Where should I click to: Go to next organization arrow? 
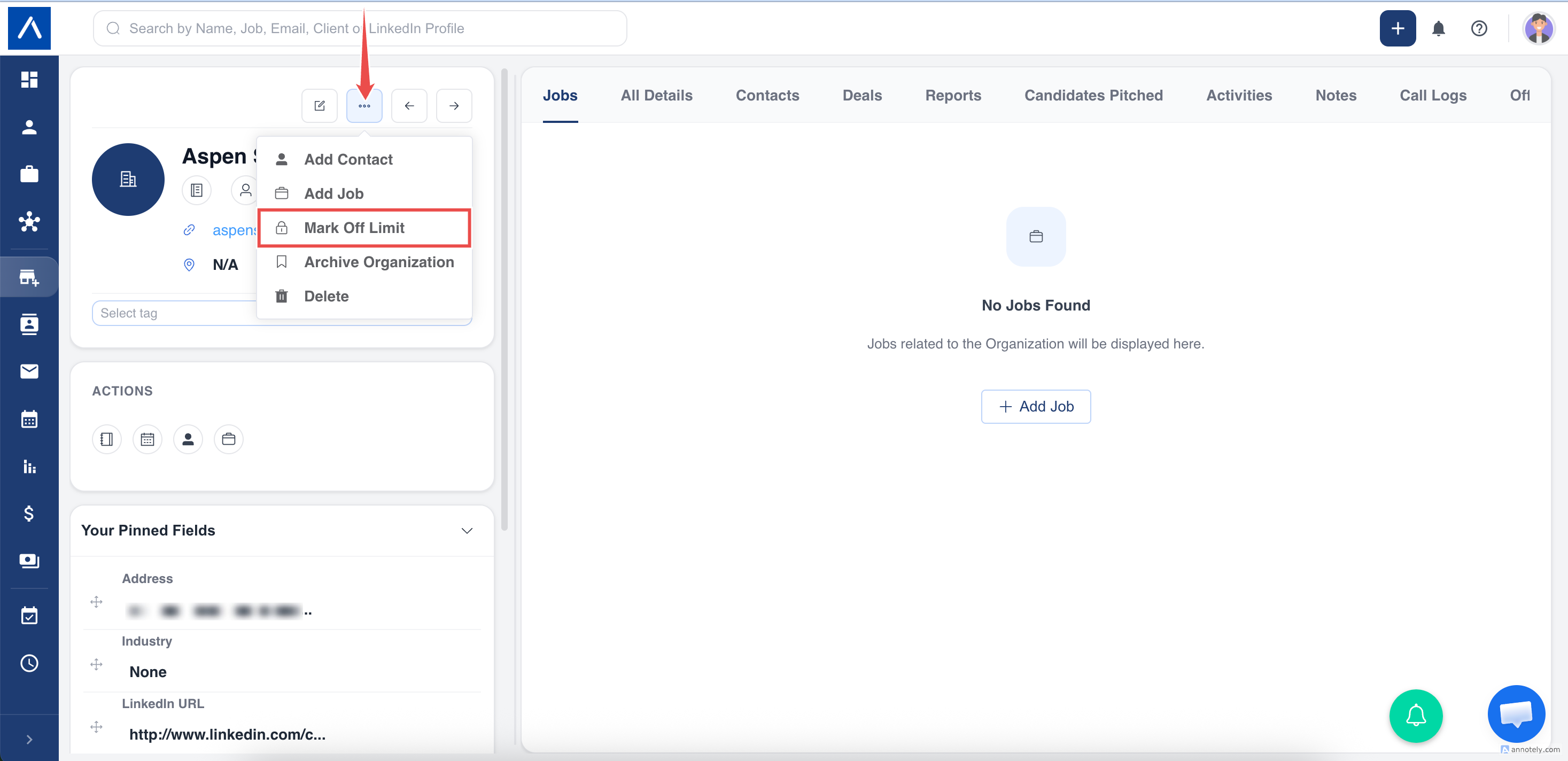tap(454, 105)
